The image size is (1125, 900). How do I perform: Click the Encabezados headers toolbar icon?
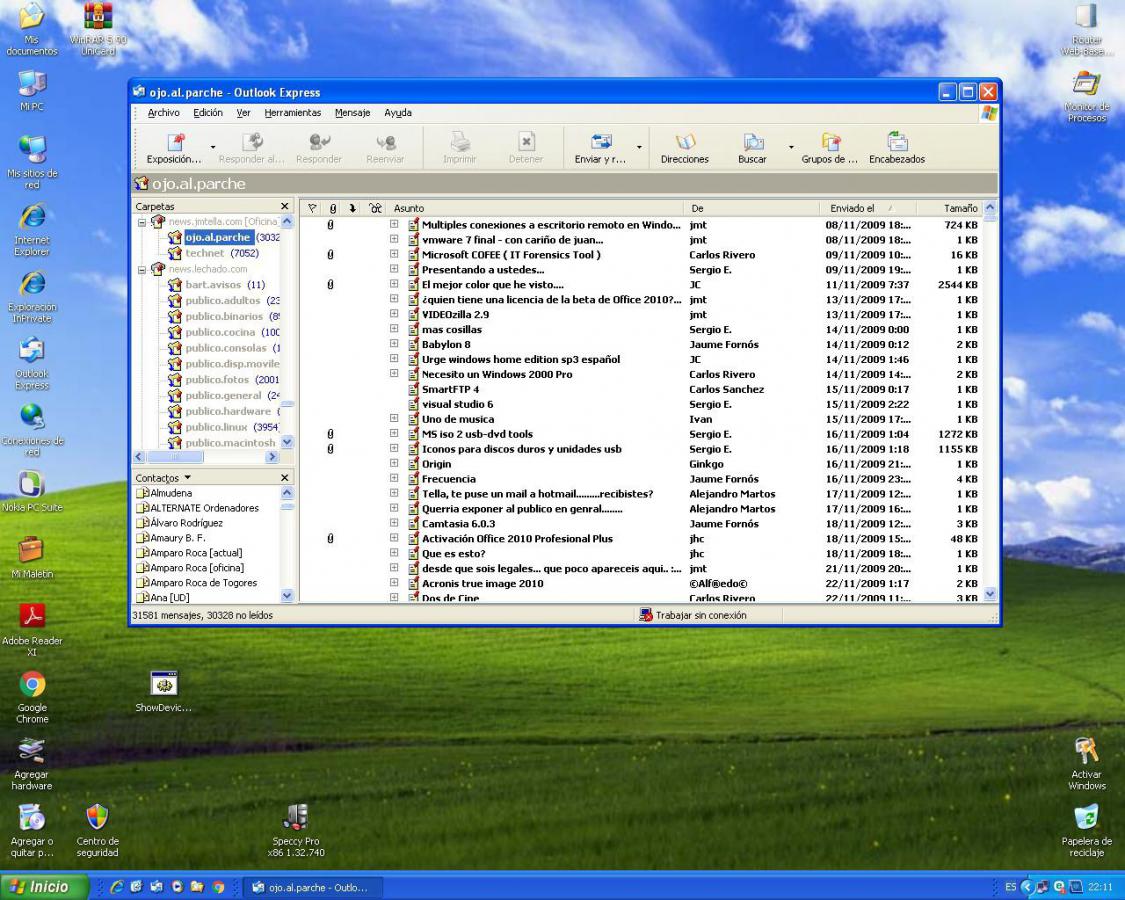897,142
